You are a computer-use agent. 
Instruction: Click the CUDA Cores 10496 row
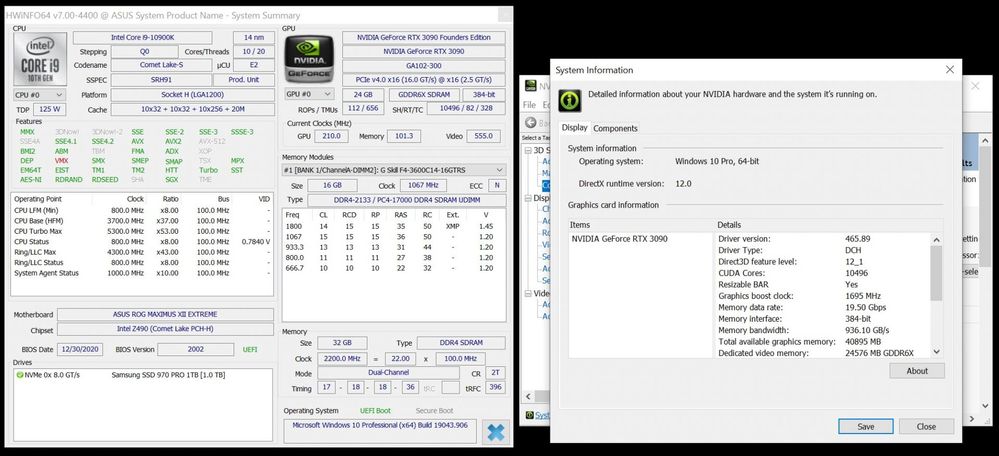coord(822,273)
